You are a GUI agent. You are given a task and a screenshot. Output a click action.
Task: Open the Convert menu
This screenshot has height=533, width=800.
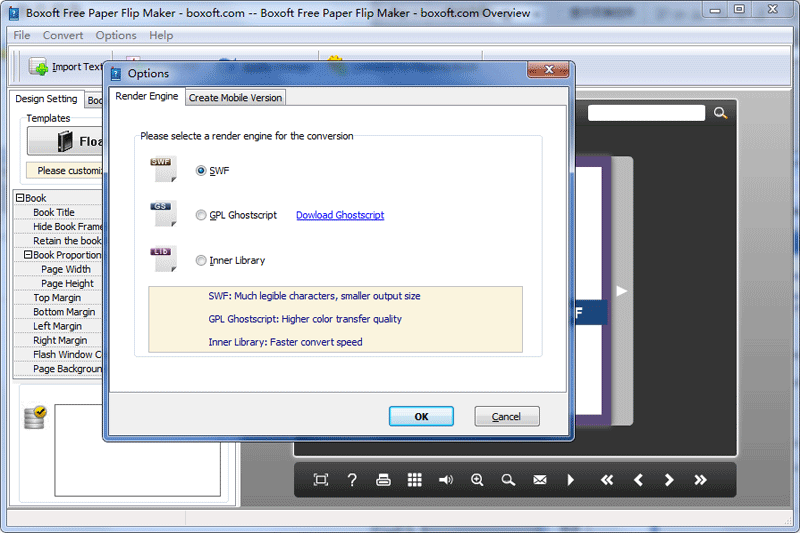[63, 35]
